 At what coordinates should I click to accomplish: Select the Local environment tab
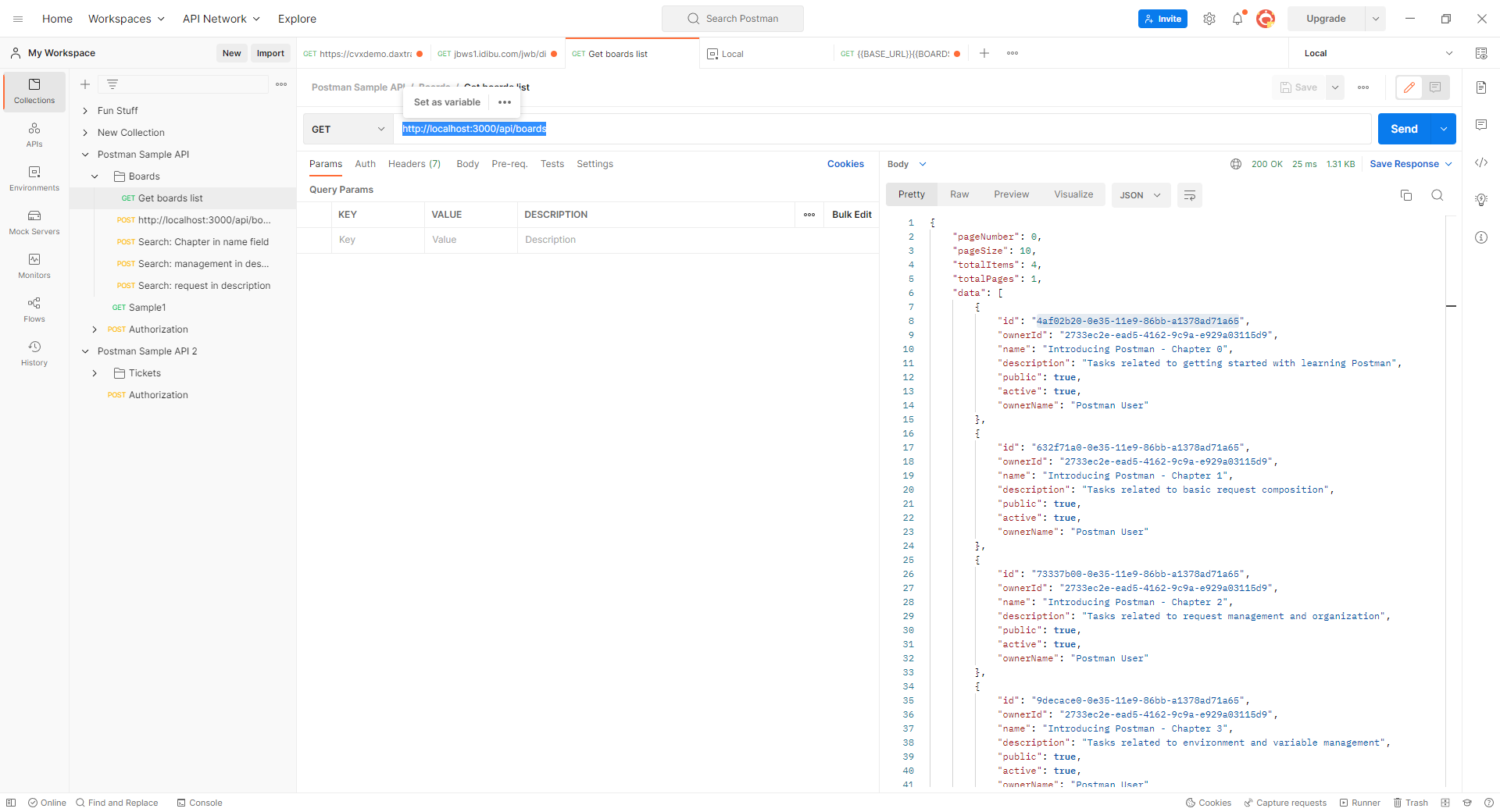tap(766, 53)
